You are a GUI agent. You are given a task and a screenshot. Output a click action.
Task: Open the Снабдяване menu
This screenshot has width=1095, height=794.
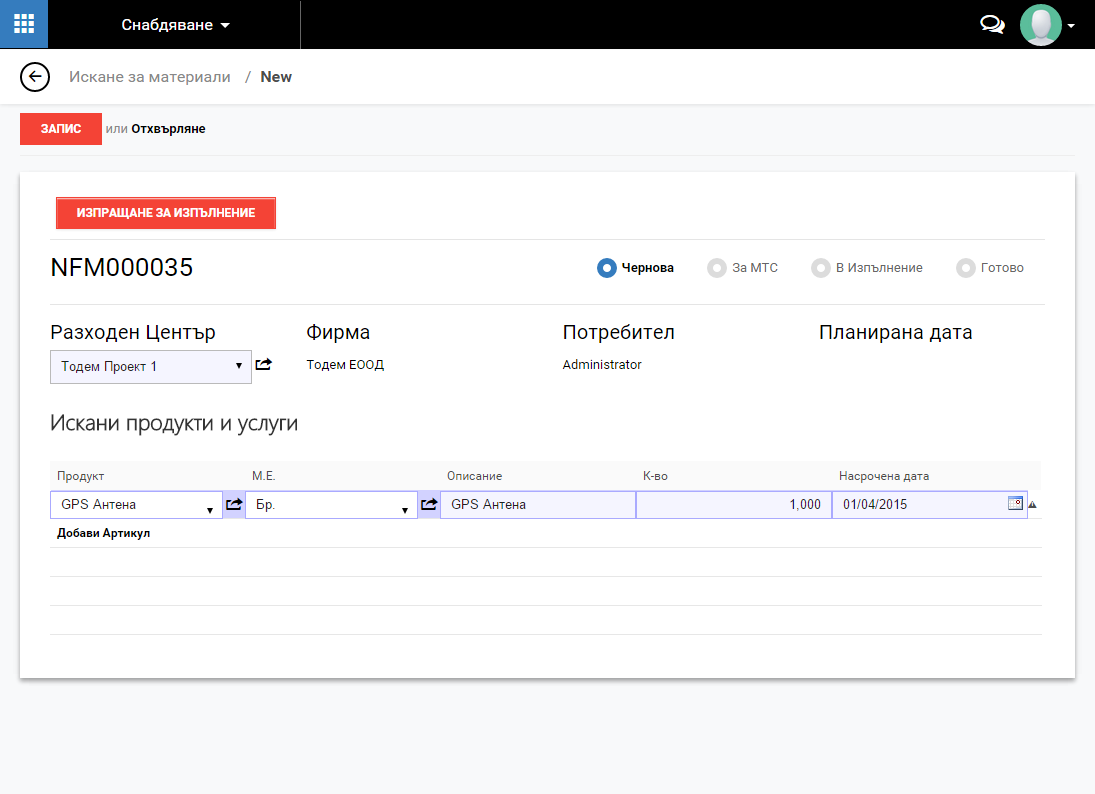coord(175,25)
